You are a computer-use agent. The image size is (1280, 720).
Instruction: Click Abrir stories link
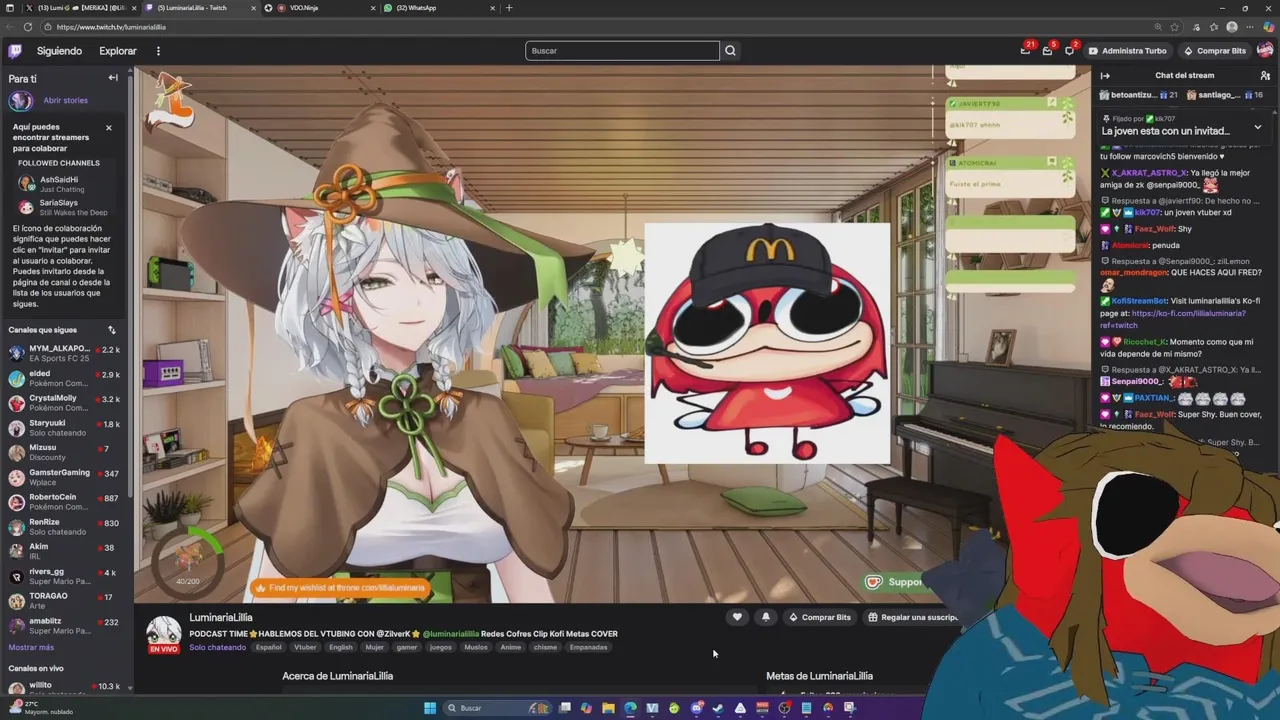(x=66, y=101)
